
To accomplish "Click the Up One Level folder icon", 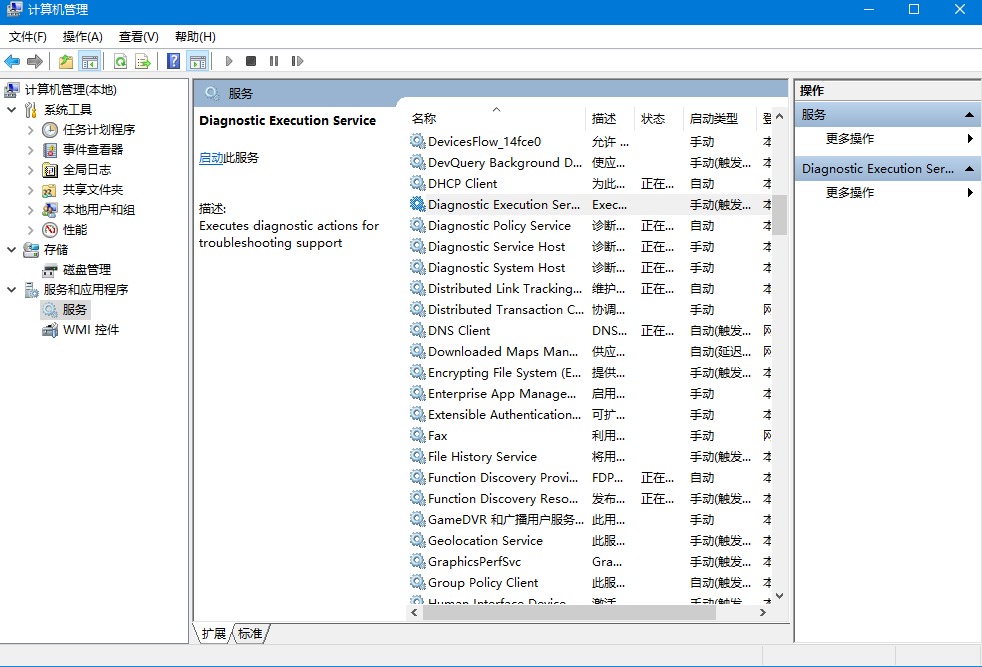I will (x=66, y=62).
